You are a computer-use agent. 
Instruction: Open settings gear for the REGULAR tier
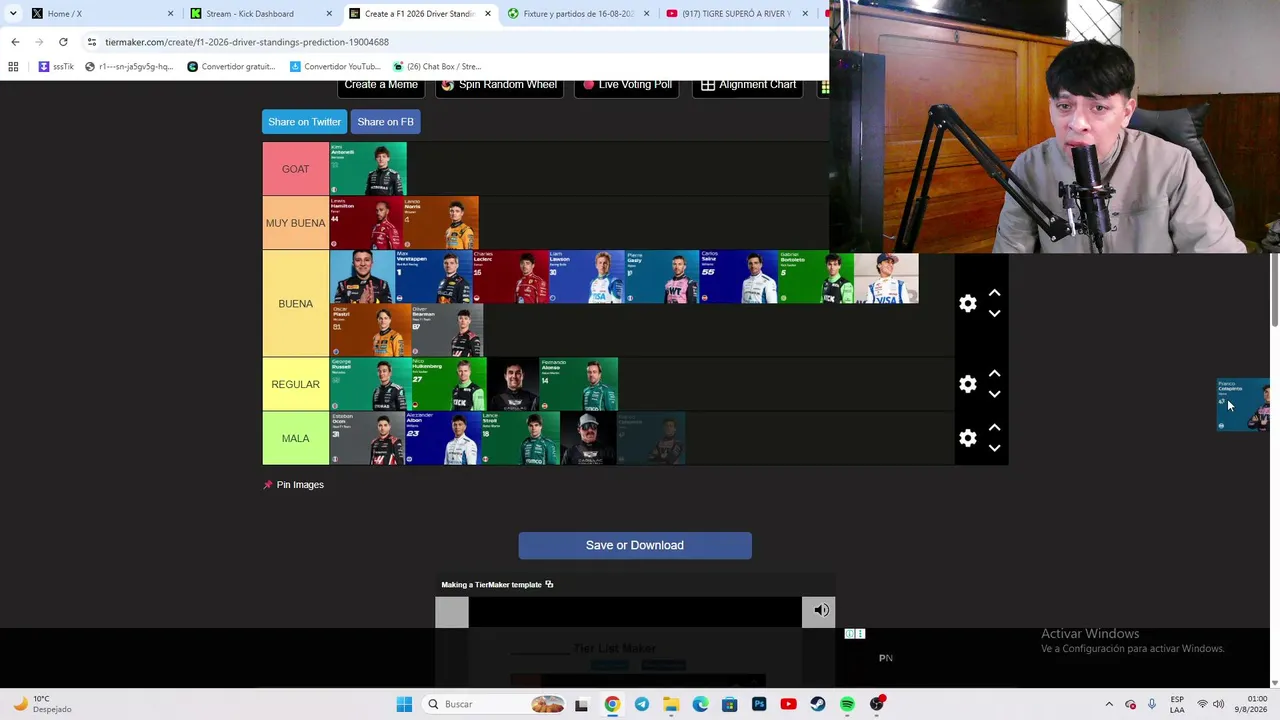967,384
